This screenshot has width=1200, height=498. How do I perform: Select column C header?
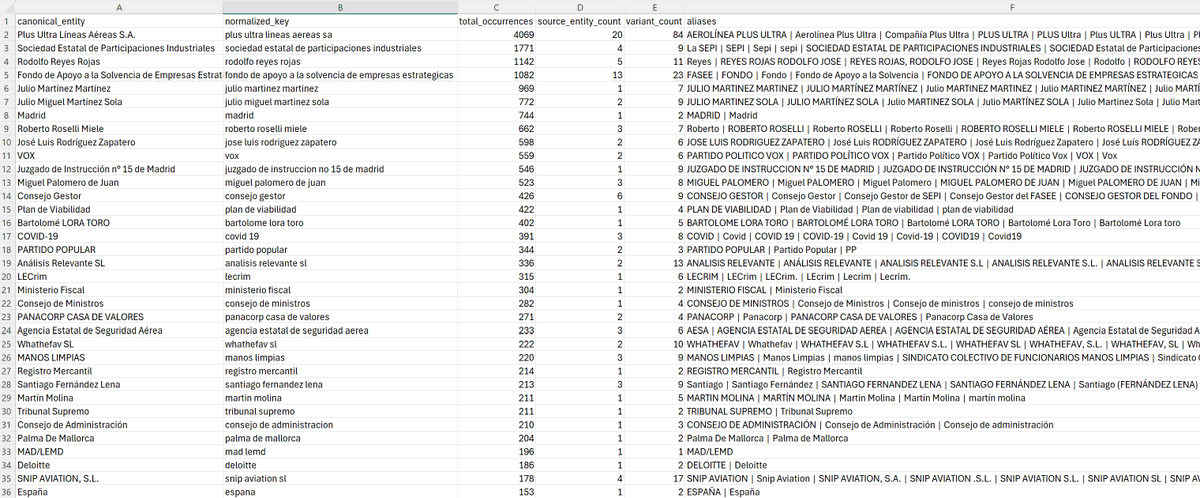(495, 7)
